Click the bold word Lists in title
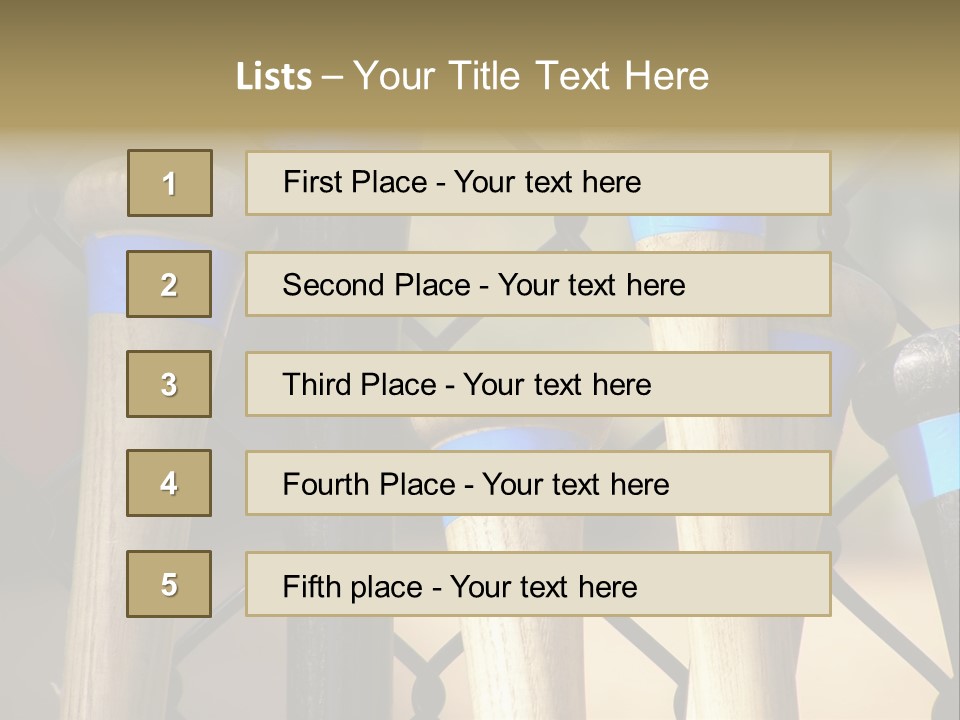960x720 pixels. point(274,77)
